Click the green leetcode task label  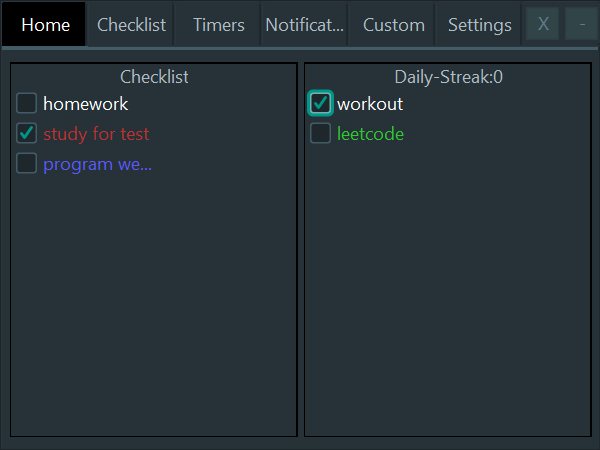point(370,134)
